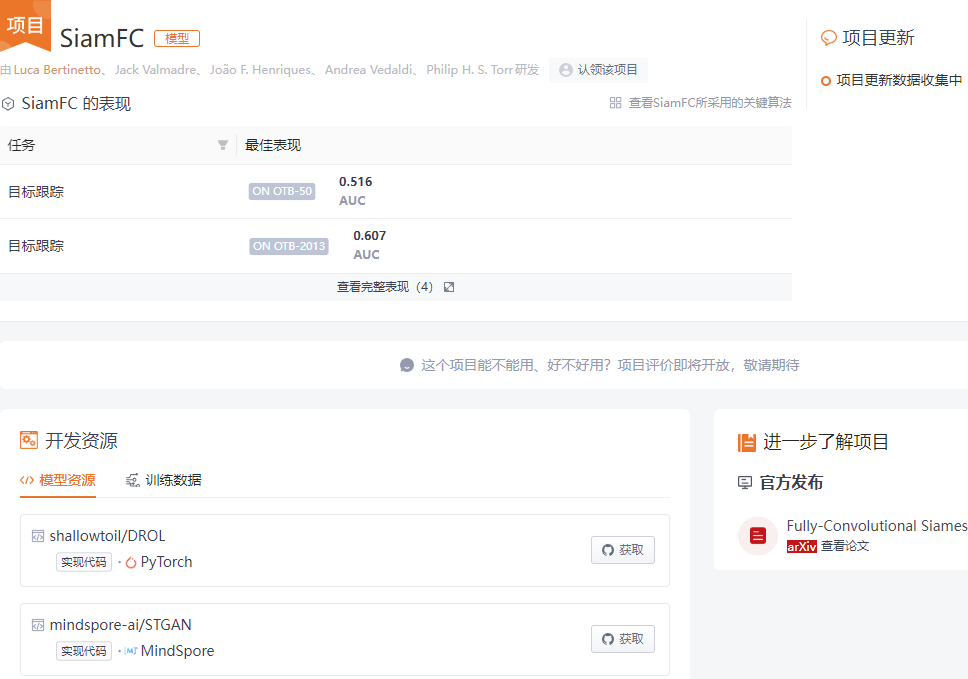Switch to the 模型资源 tab
The height and width of the screenshot is (679, 968).
(x=58, y=480)
